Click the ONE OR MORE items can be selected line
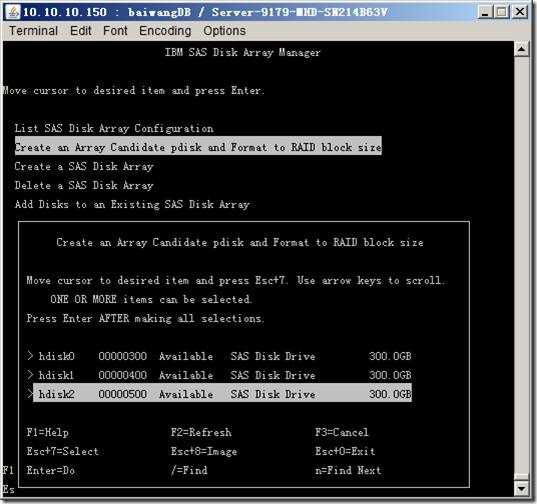 [x=151, y=299]
